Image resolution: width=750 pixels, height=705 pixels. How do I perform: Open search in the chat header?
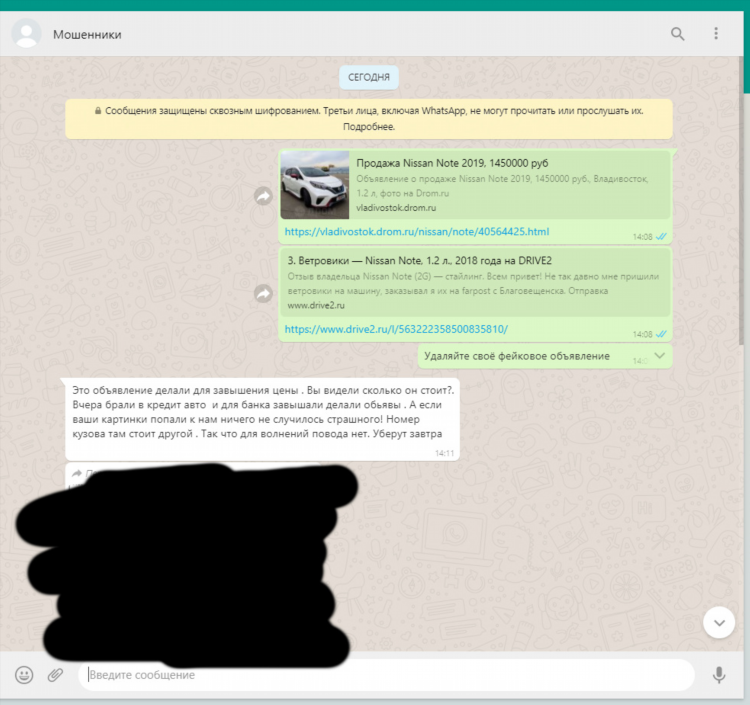(x=677, y=34)
